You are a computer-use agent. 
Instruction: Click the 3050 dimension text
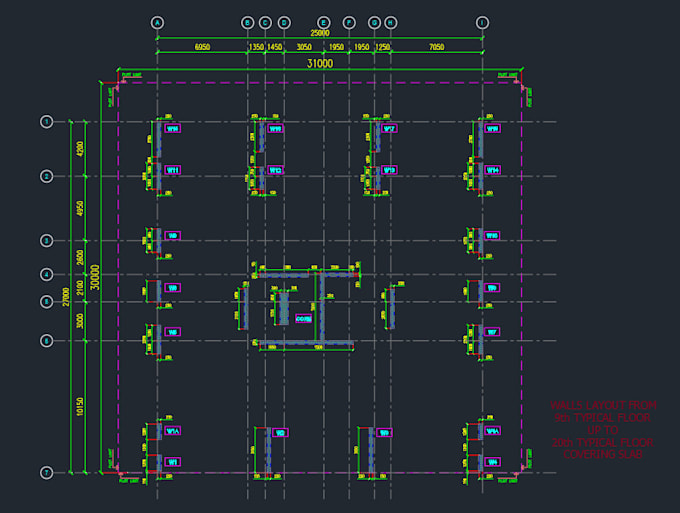[304, 47]
